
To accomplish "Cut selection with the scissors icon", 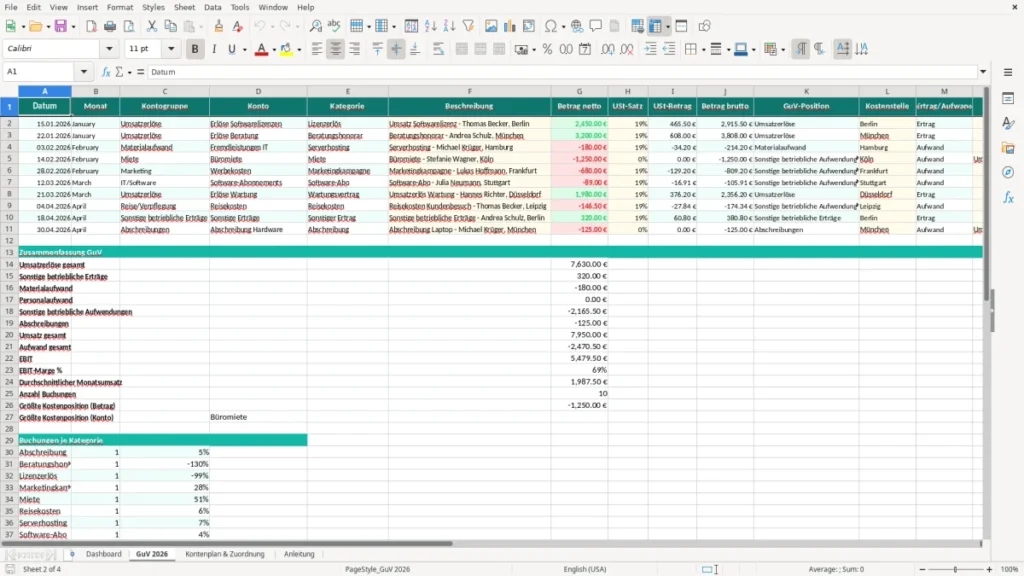I will point(152,26).
